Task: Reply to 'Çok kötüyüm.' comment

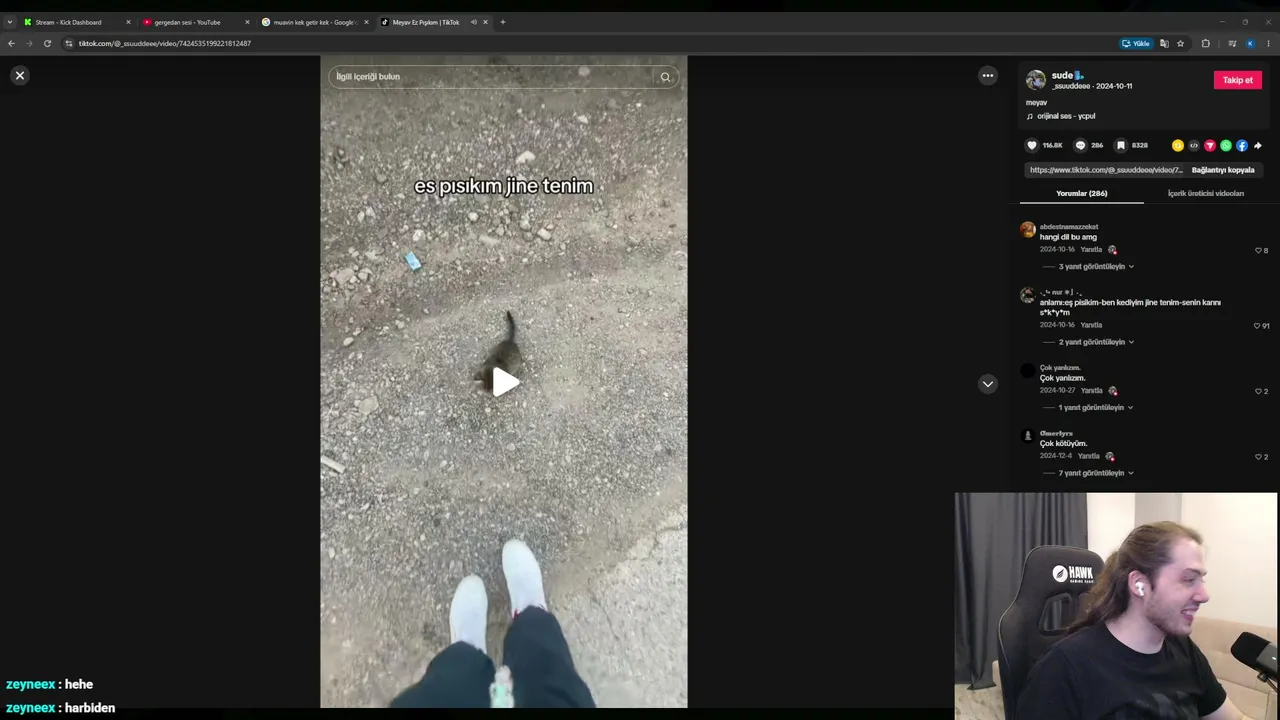Action: coord(1089,456)
